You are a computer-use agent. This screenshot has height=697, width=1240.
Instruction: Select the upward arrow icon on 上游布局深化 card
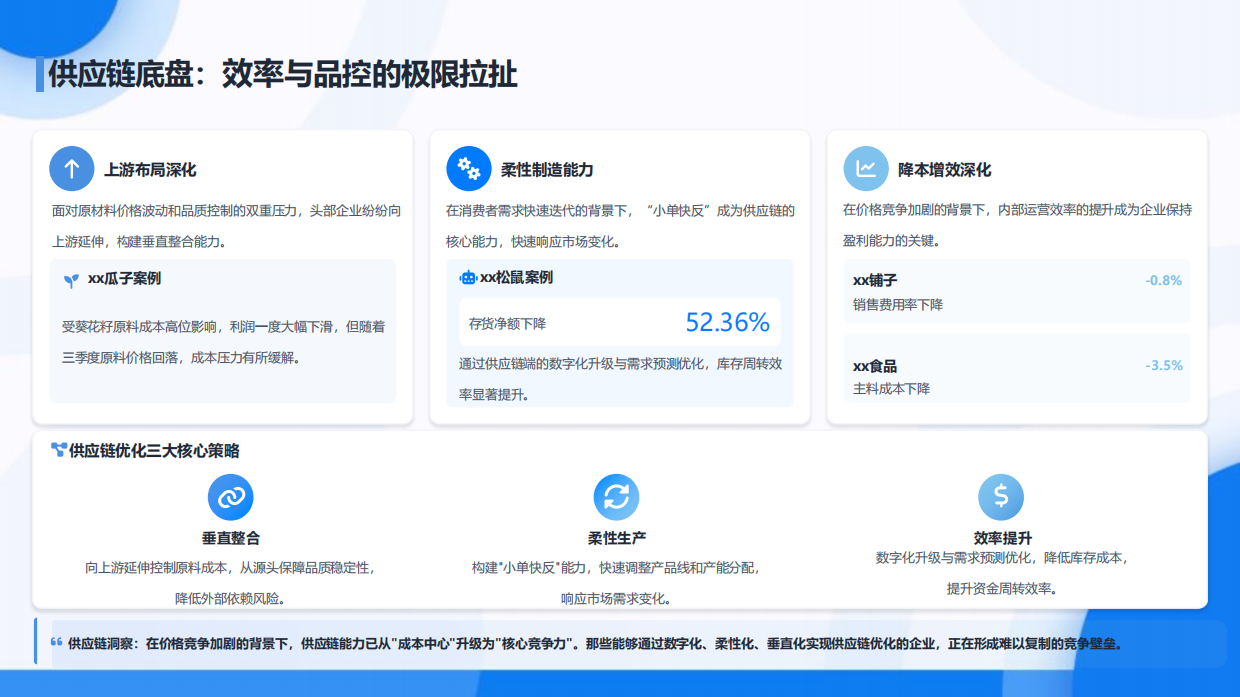[71, 168]
